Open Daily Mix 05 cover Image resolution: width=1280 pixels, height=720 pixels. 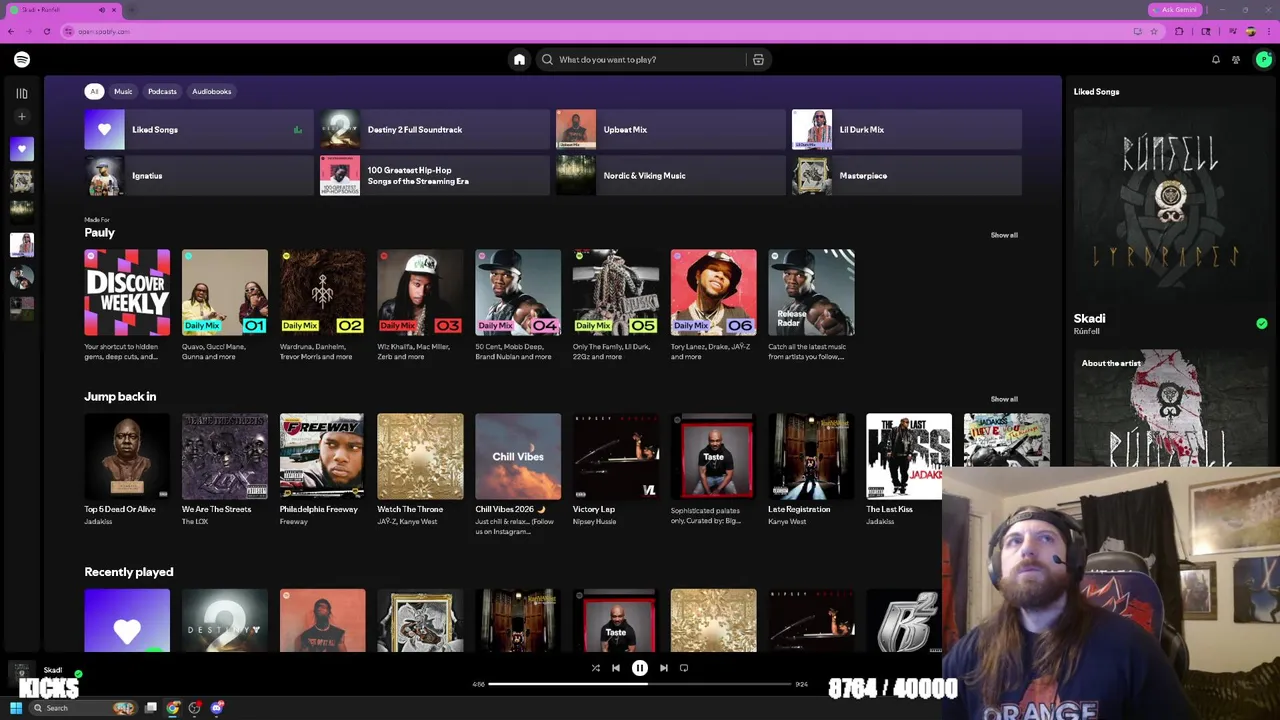click(x=616, y=292)
